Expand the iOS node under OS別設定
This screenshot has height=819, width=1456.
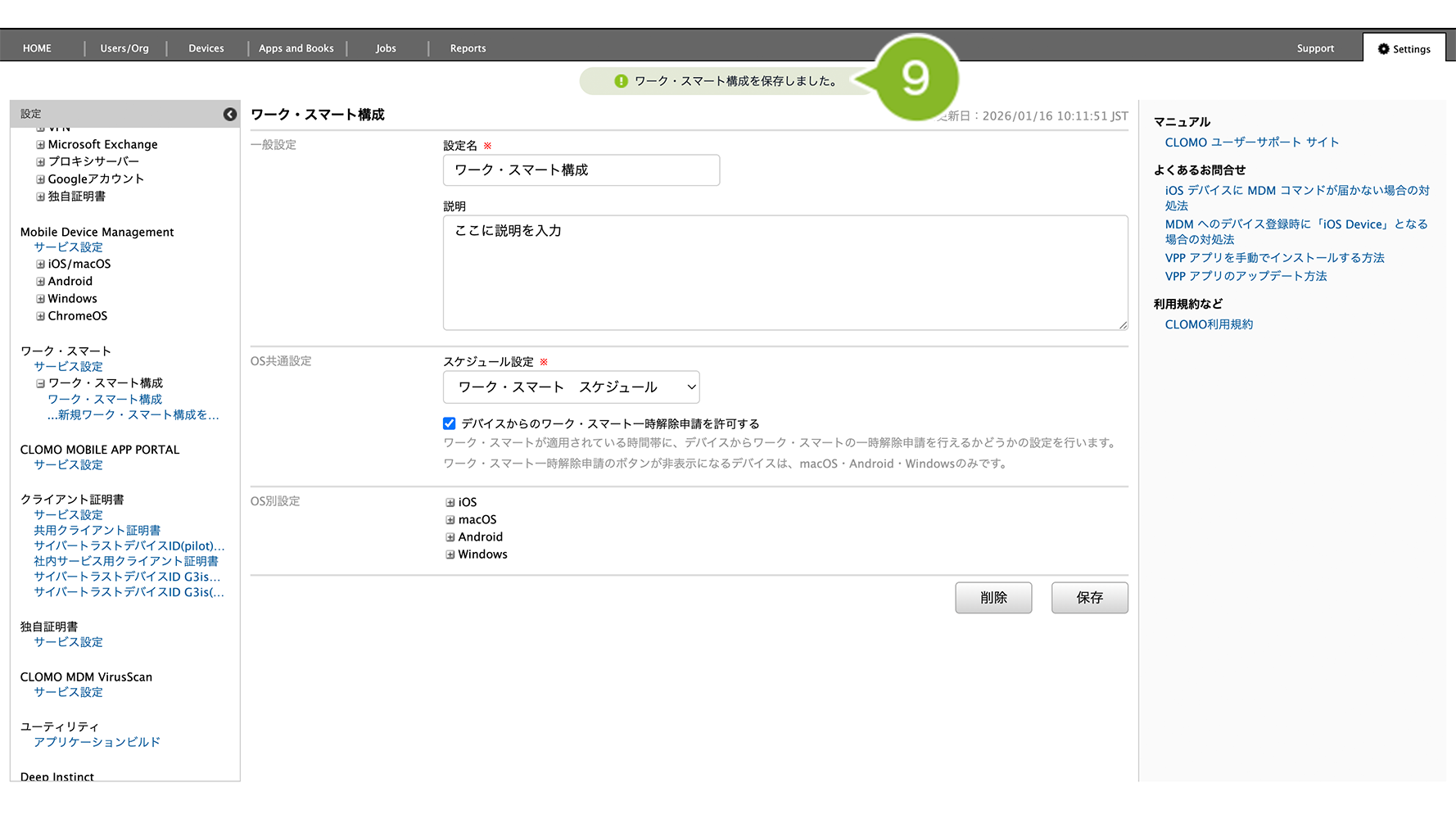(x=450, y=502)
